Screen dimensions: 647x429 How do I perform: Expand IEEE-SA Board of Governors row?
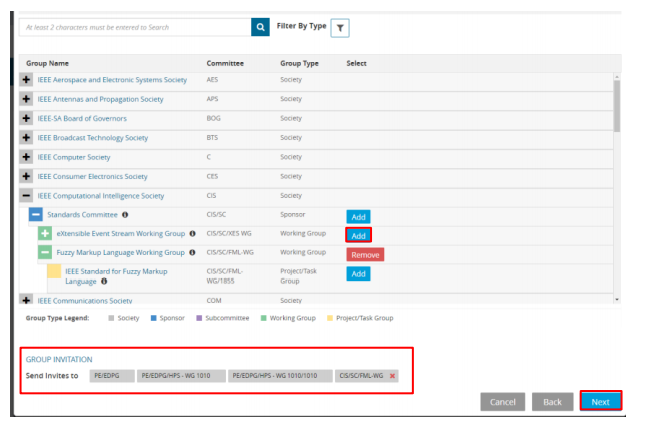(x=26, y=118)
